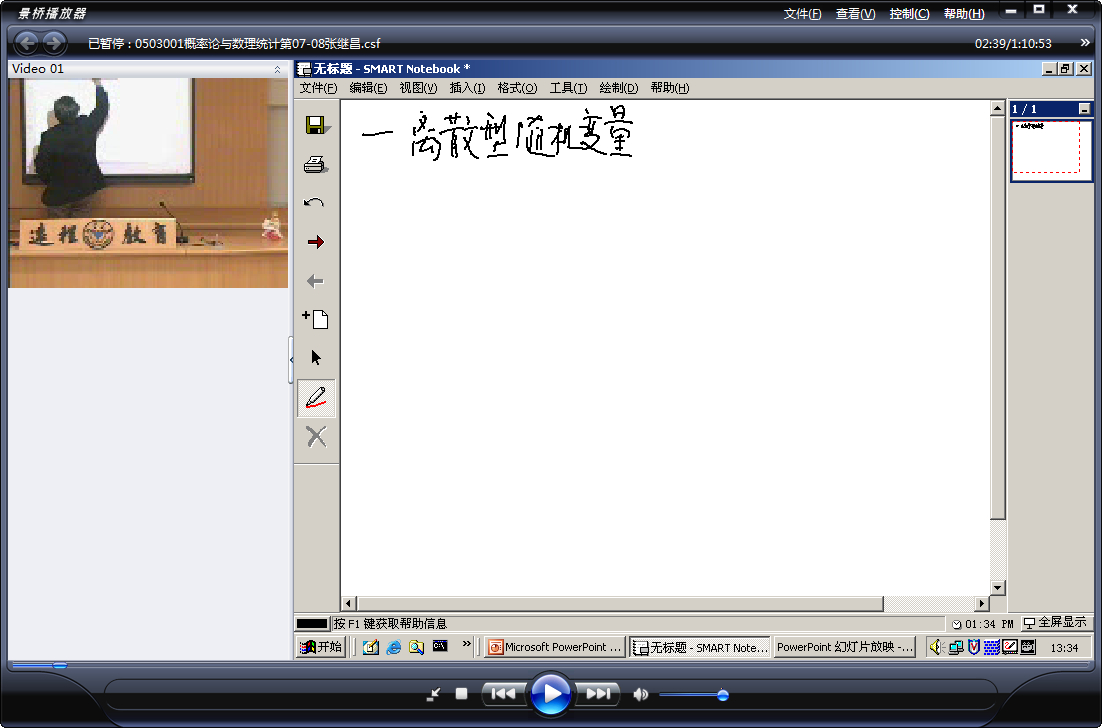Skip to the previous track
Screen dimensions: 1102x728
[503, 694]
